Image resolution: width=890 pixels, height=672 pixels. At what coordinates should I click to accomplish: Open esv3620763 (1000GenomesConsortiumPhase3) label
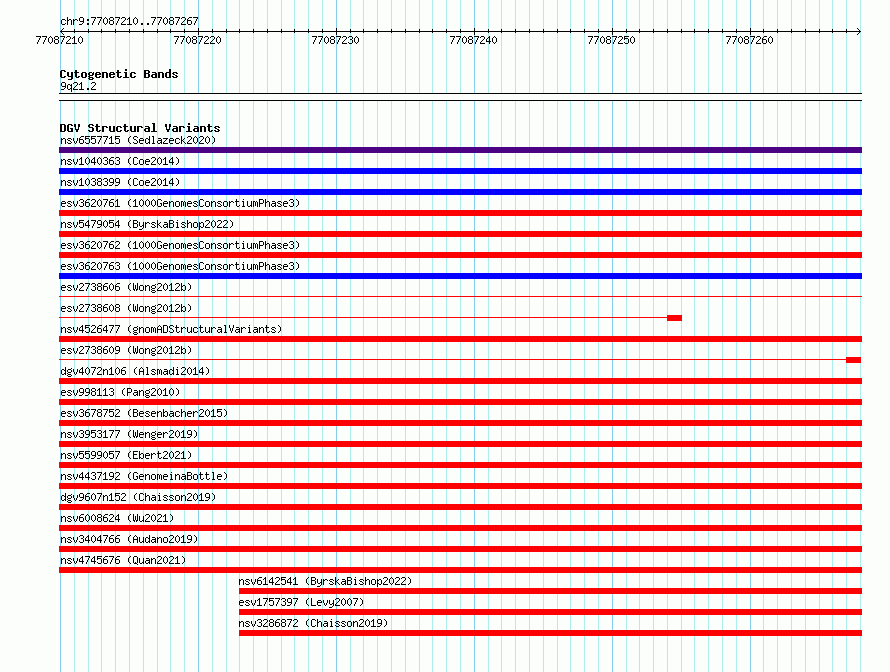click(180, 266)
